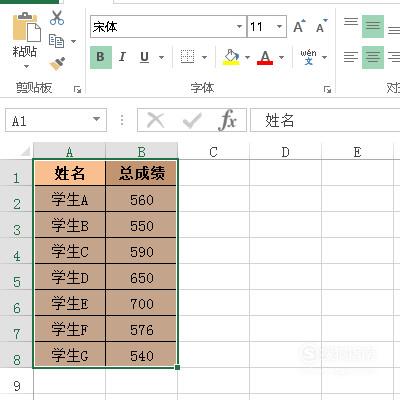Open font color dropdown arrow
This screenshot has width=400, height=400.
(281, 57)
